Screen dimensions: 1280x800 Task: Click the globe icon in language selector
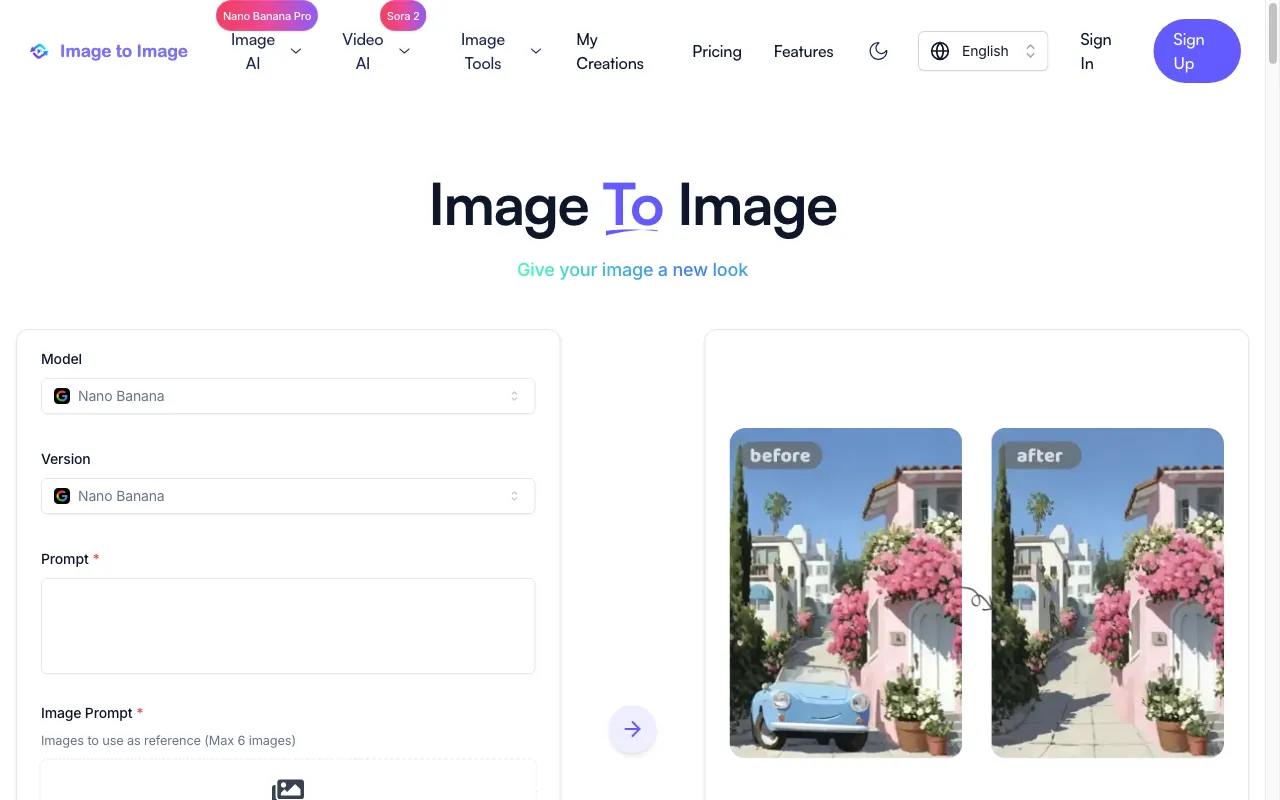tap(940, 51)
